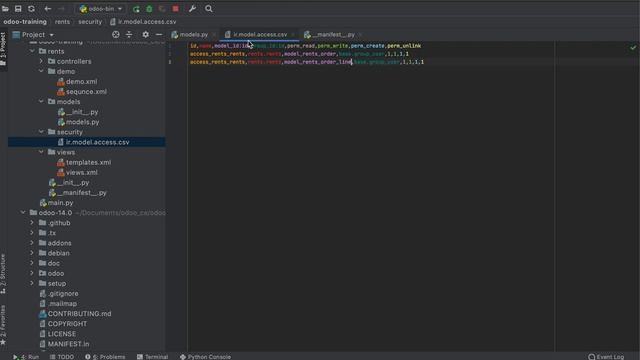Select the .gitignore file
The height and width of the screenshot is (360, 640).
pos(63,293)
